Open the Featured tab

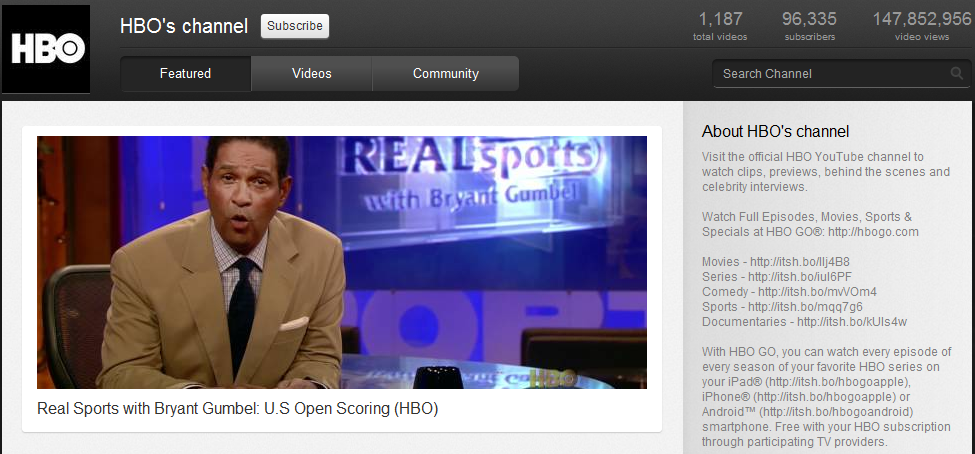click(x=185, y=73)
